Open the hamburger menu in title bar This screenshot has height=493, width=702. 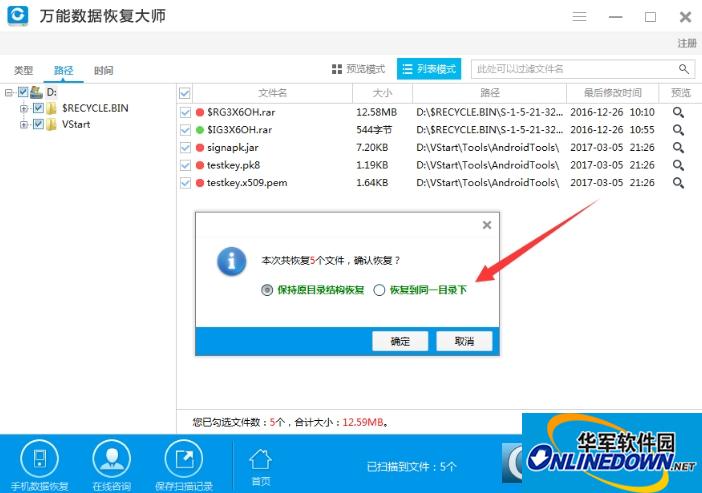[x=579, y=17]
